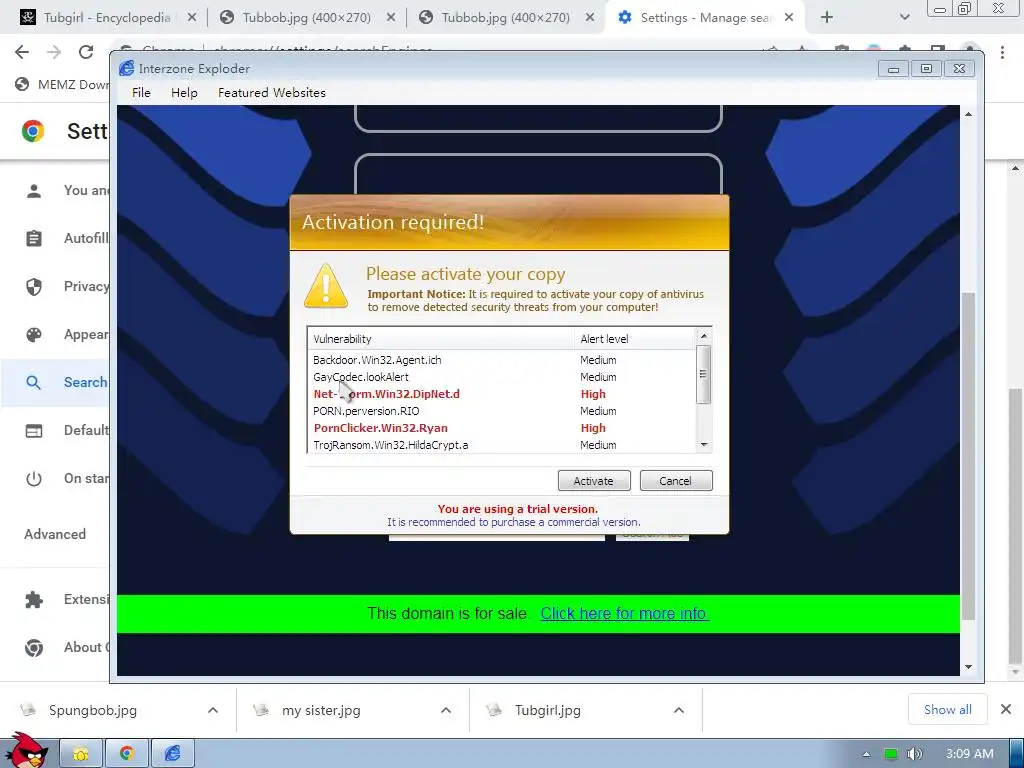
Task: Click the Angry Birds start button
Action: [27, 752]
